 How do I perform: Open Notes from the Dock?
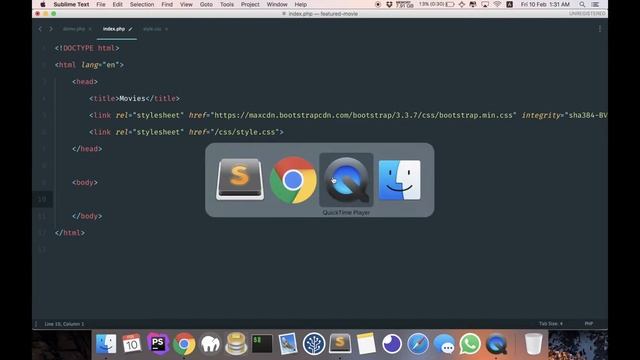click(366, 343)
